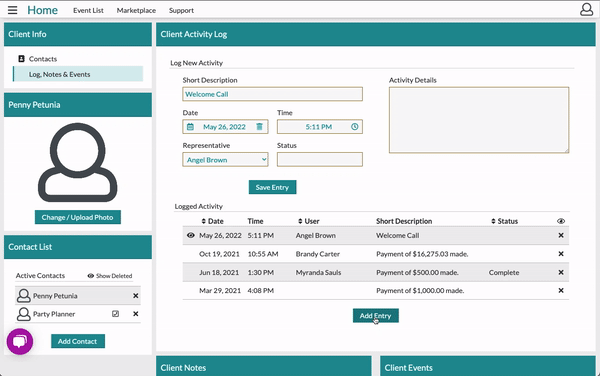Open the clock time picker icon
The width and height of the screenshot is (600, 376).
click(355, 127)
